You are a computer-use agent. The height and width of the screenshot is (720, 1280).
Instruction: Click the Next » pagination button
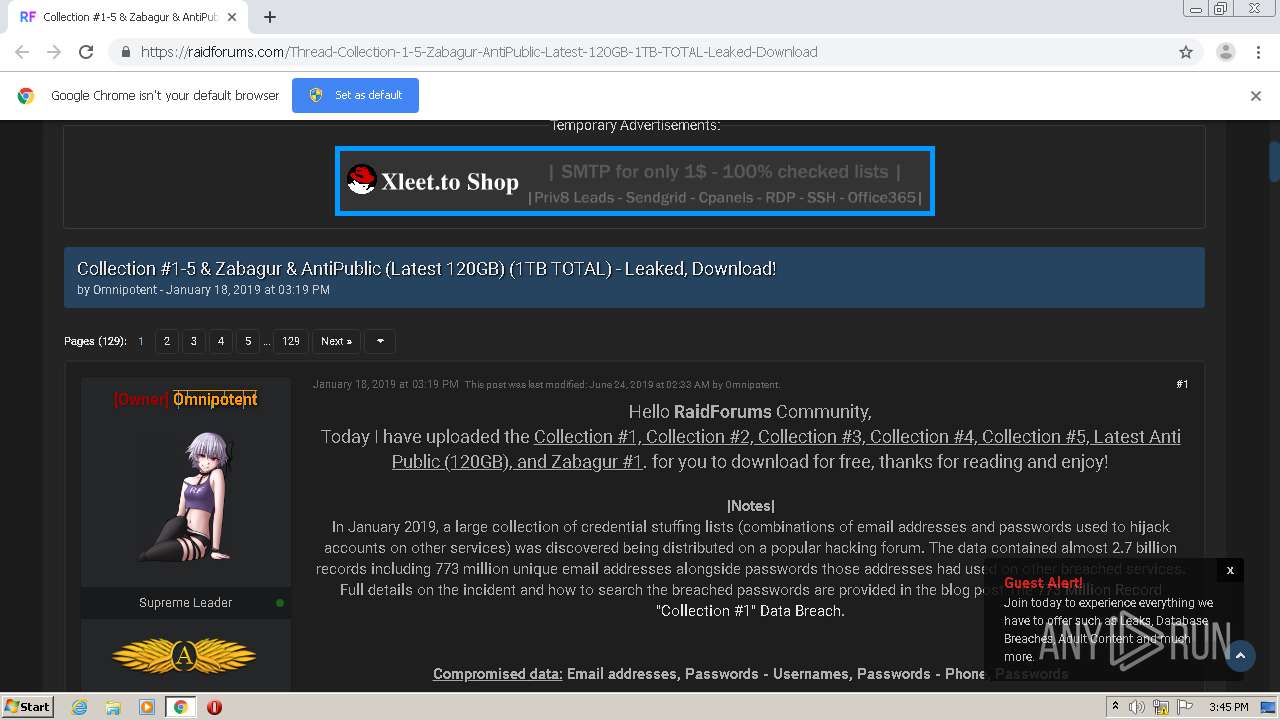[x=336, y=341]
